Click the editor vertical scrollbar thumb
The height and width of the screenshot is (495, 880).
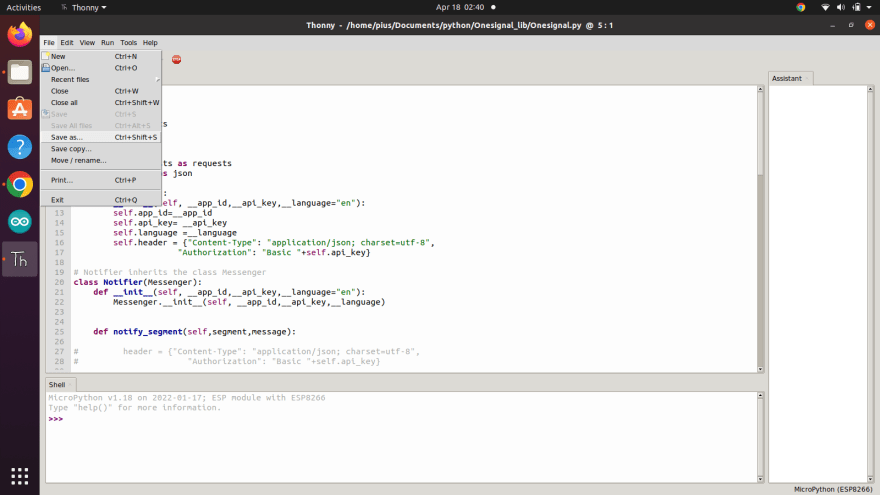click(760, 135)
